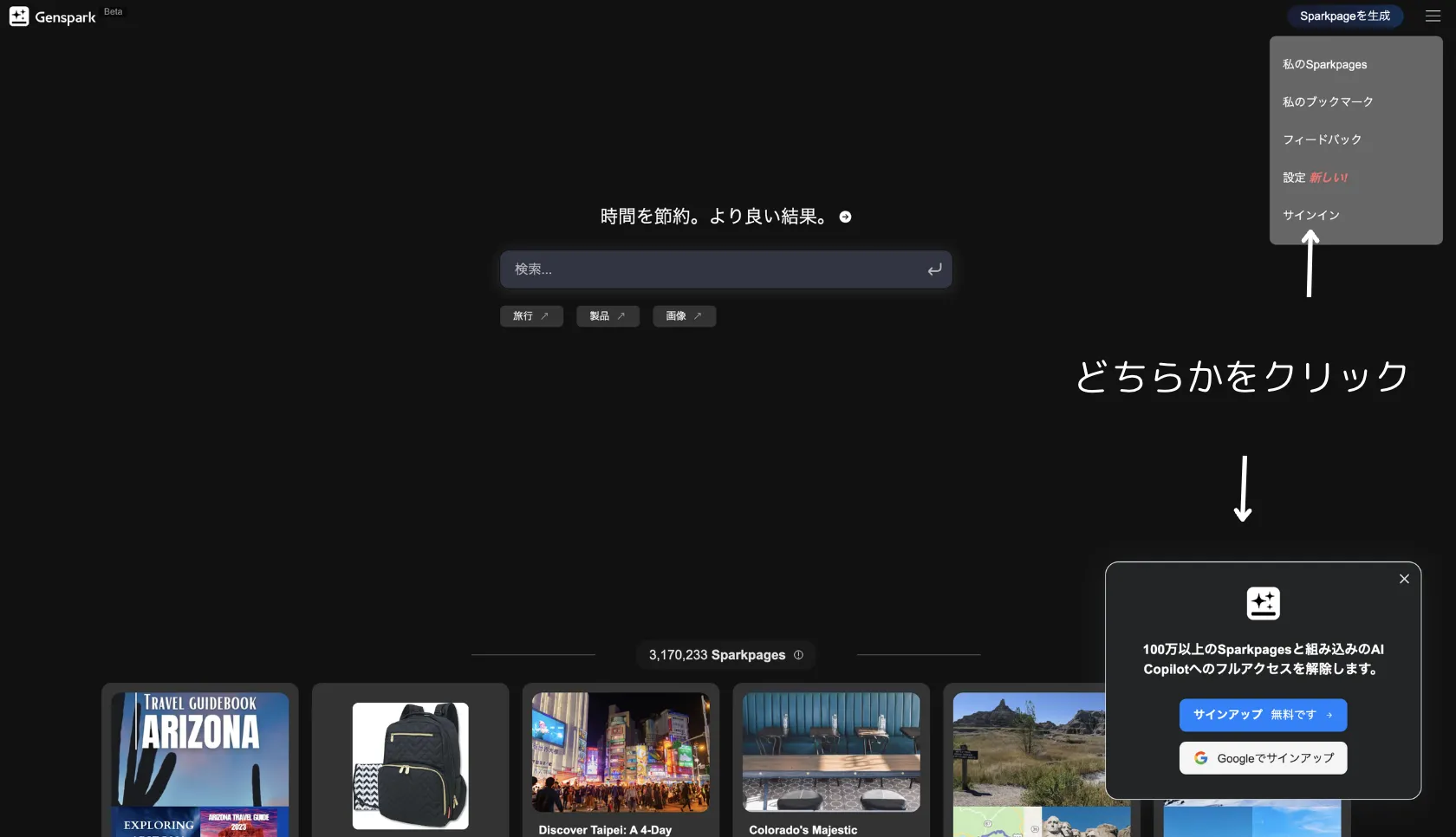
Task: Click the Sparkpageを生成 button
Action: click(1344, 16)
